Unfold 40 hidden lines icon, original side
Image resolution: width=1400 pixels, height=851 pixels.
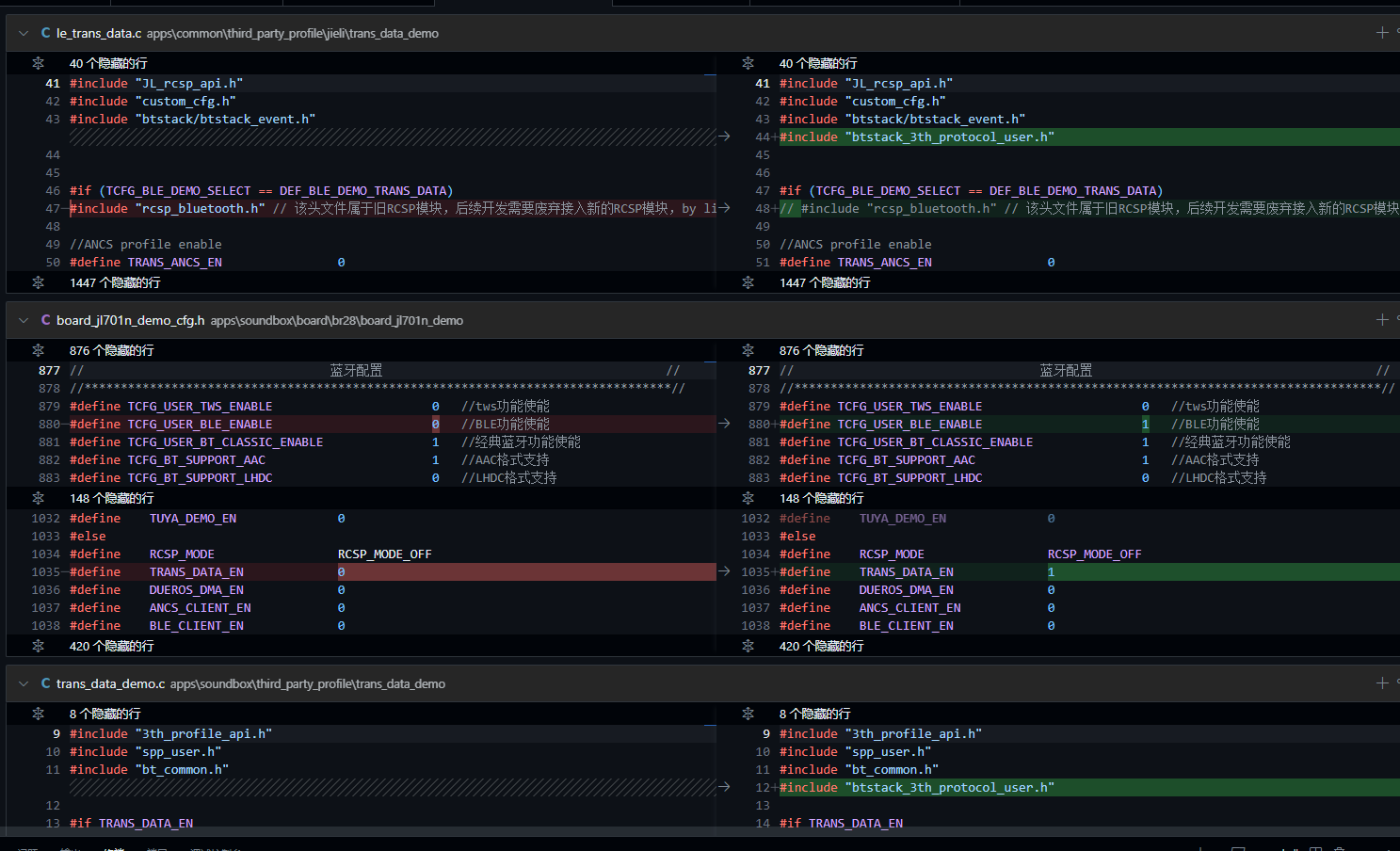point(38,63)
